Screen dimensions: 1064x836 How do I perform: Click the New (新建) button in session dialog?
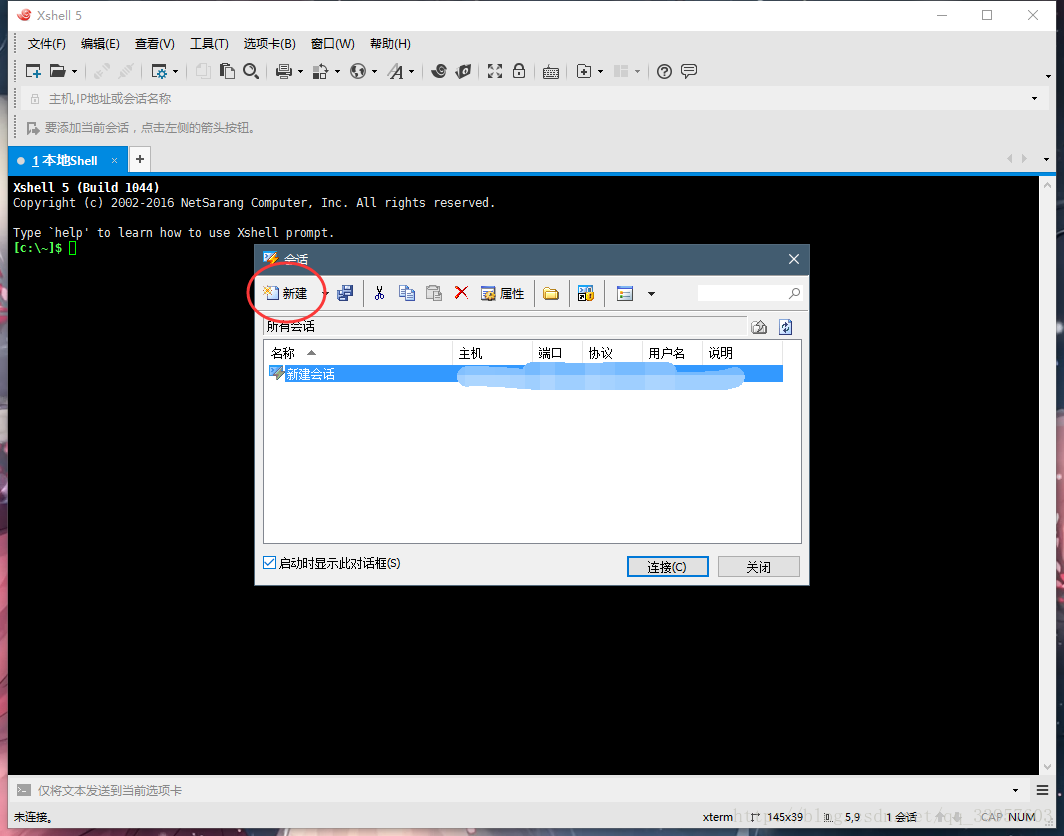click(x=286, y=293)
